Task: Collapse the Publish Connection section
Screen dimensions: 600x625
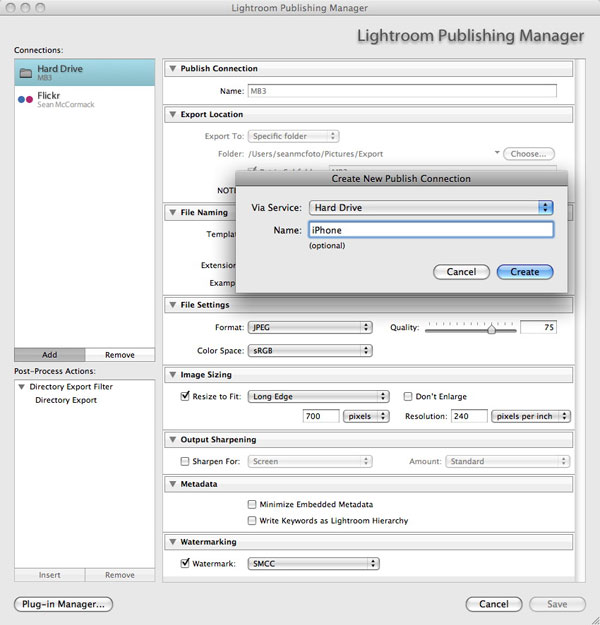Action: pyautogui.click(x=173, y=69)
